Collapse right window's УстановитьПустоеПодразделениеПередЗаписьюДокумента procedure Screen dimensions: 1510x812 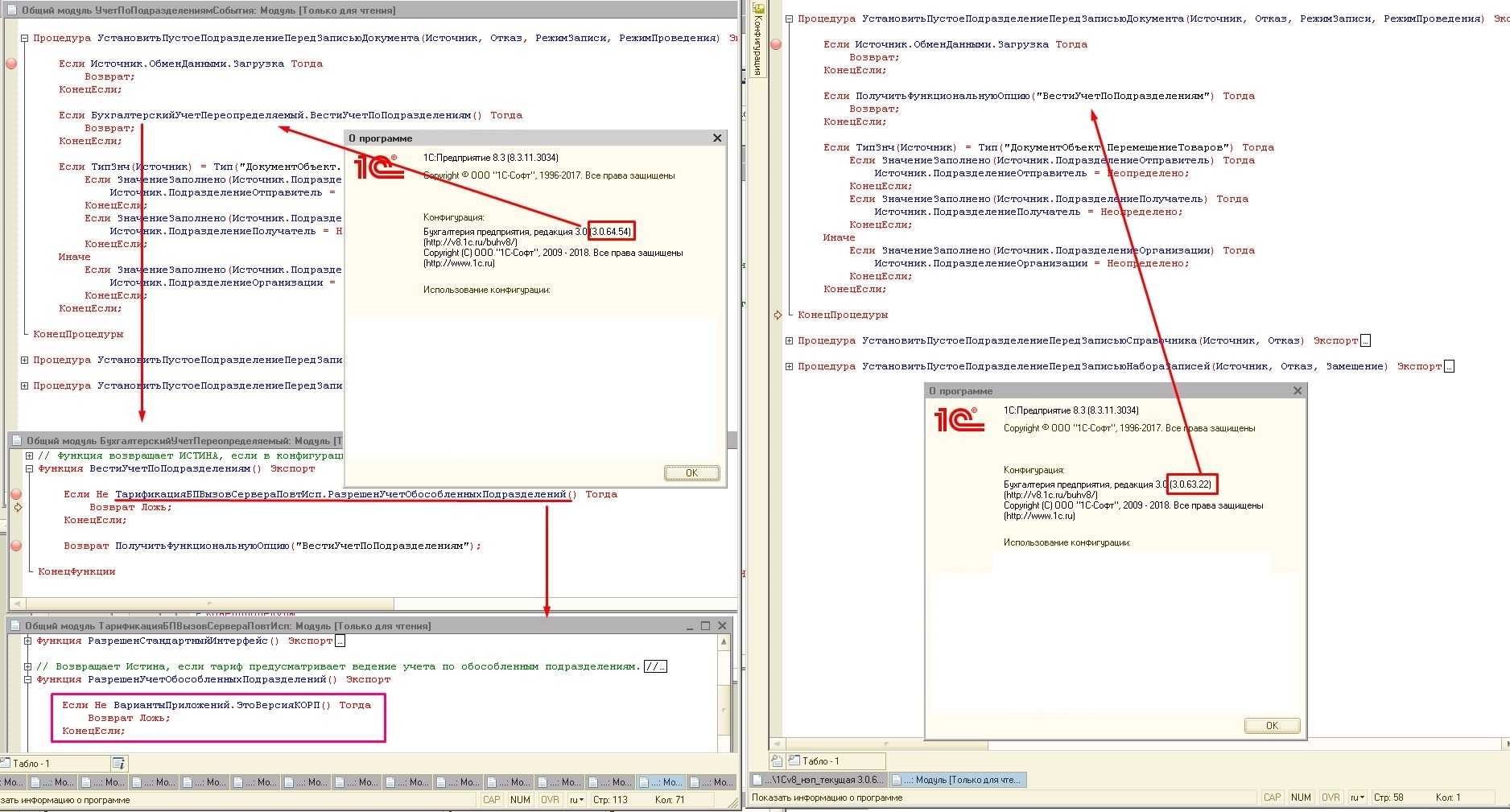(x=790, y=19)
